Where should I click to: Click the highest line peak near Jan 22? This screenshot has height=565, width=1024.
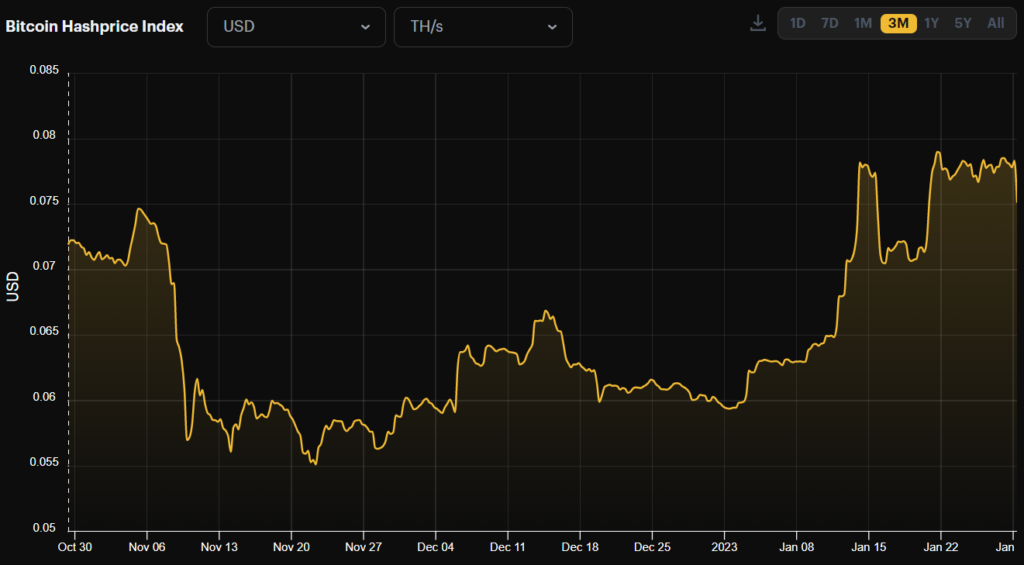[938, 152]
